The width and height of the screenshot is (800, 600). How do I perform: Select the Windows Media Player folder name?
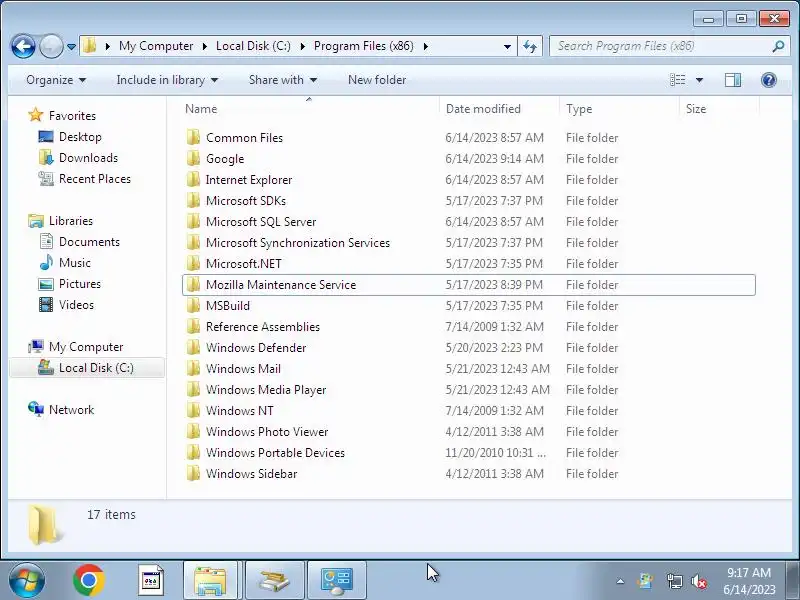(266, 390)
